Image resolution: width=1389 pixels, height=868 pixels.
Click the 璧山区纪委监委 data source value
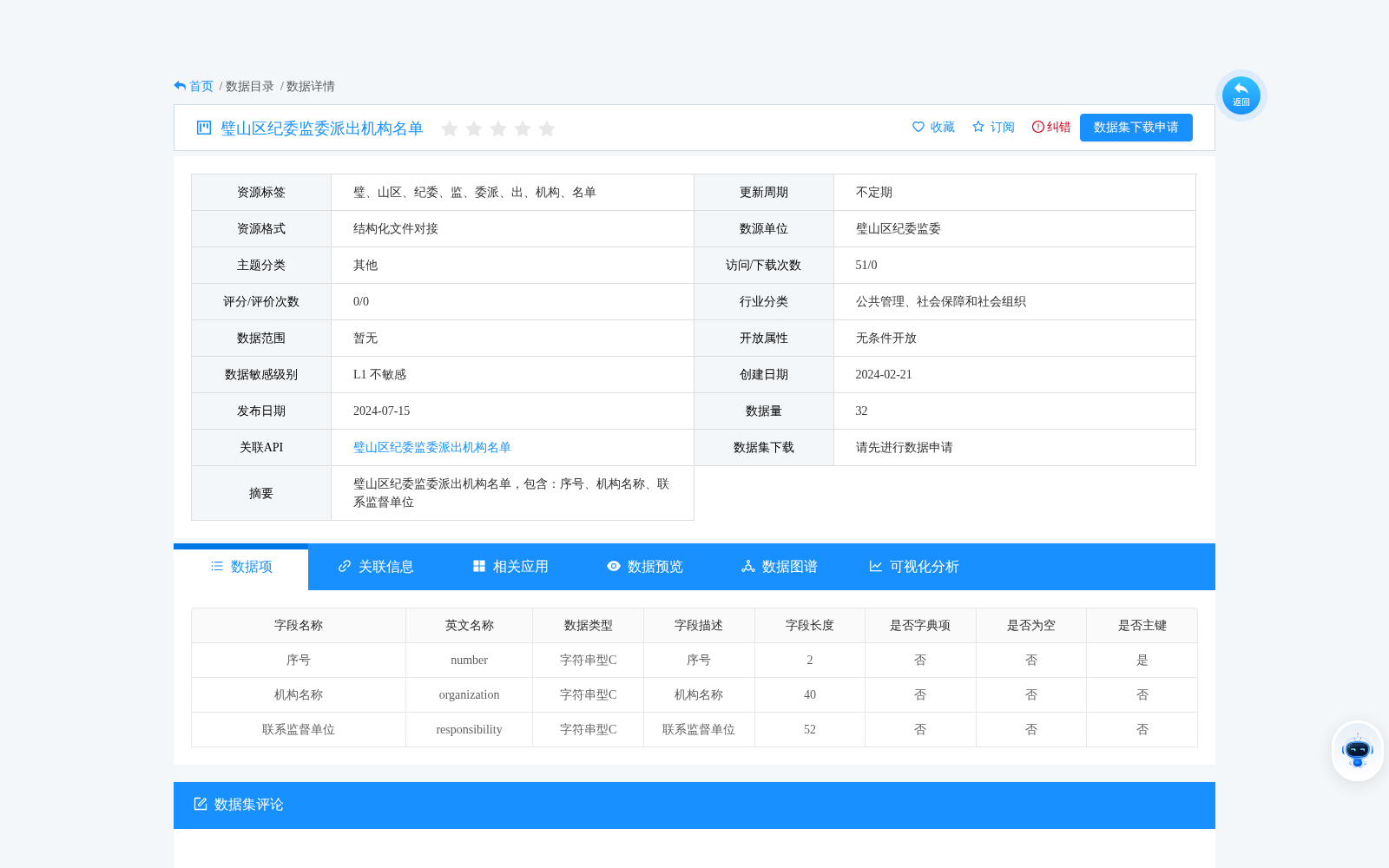click(899, 228)
